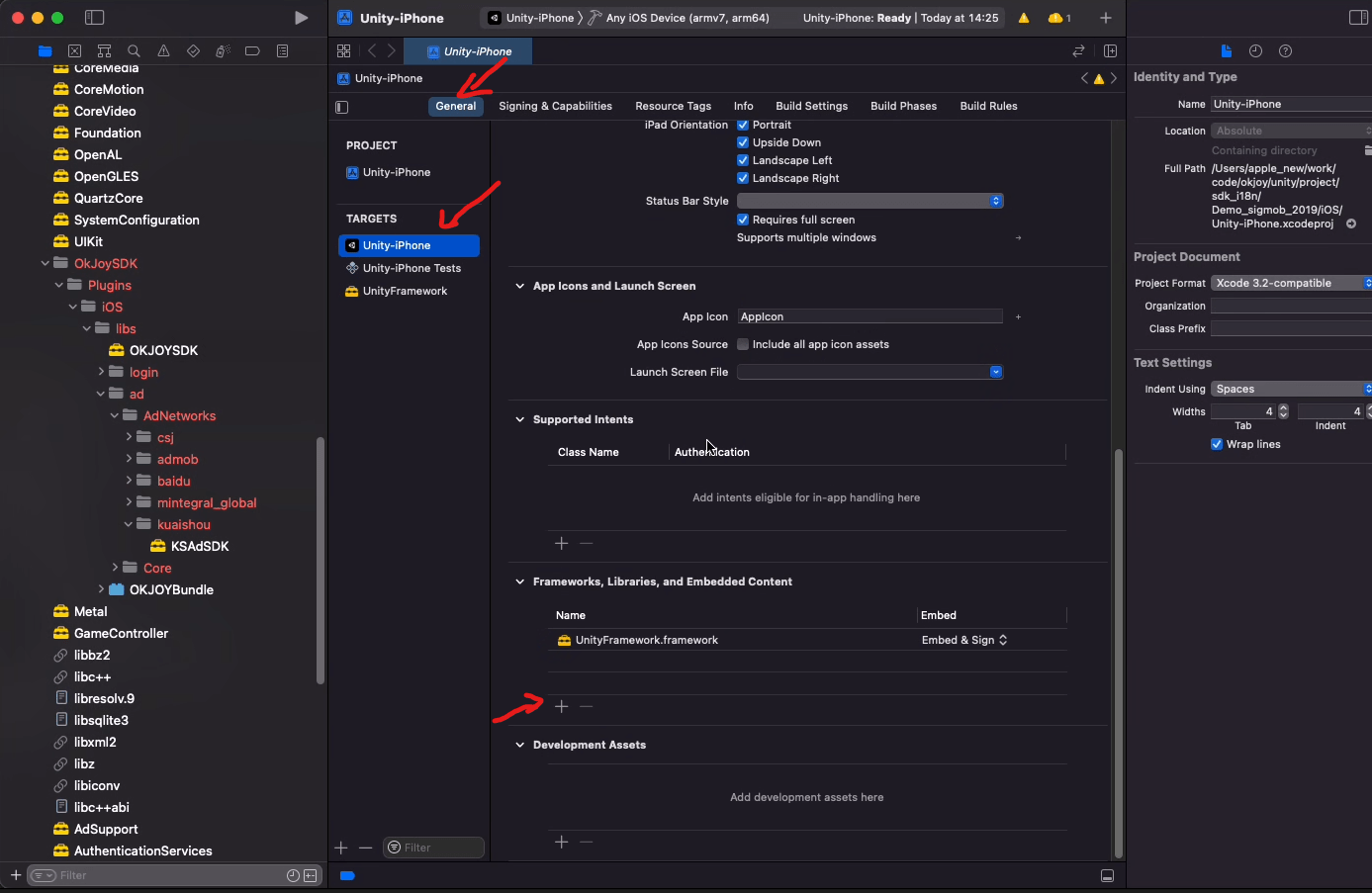Collapse the OkJoySDK folder
Image resolution: width=1372 pixels, height=893 pixels.
point(45,263)
